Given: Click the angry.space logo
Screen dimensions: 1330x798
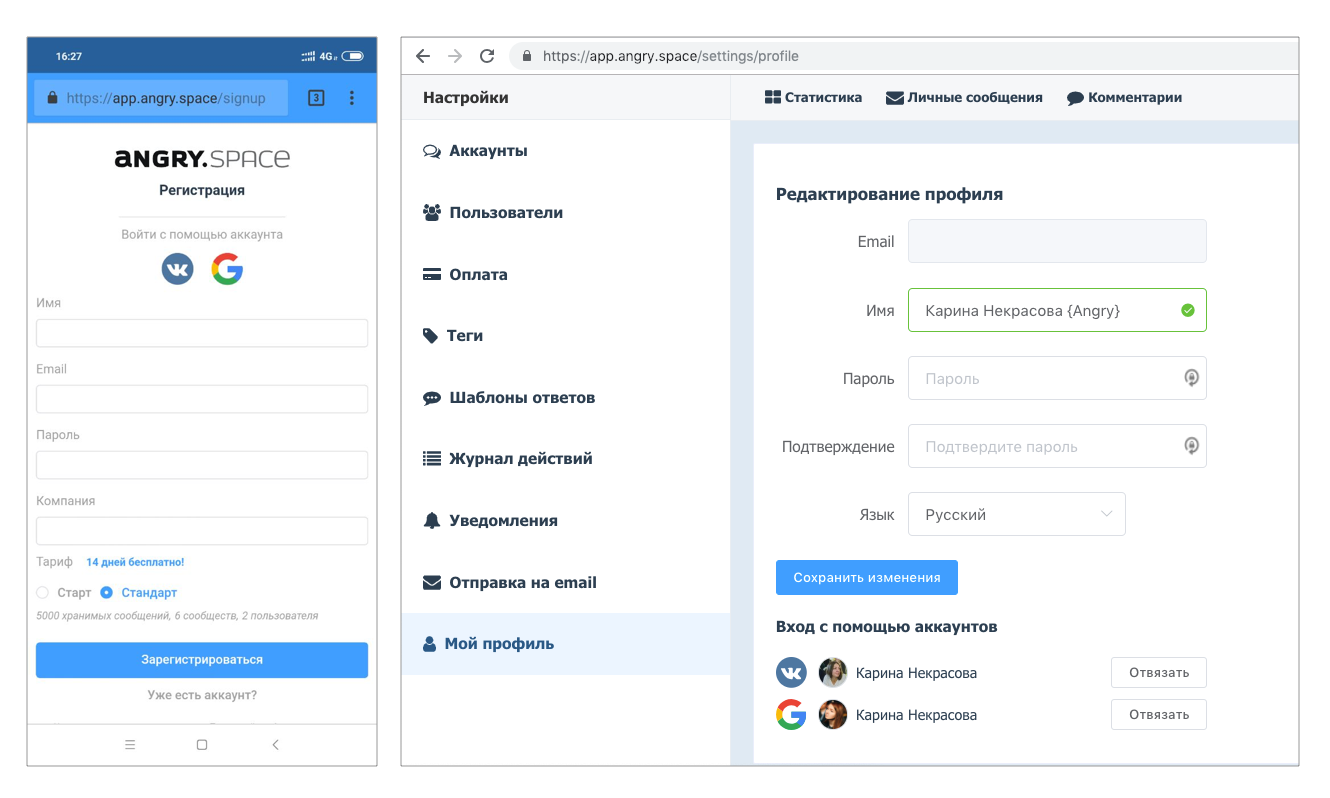Looking at the screenshot, I should pyautogui.click(x=202, y=158).
